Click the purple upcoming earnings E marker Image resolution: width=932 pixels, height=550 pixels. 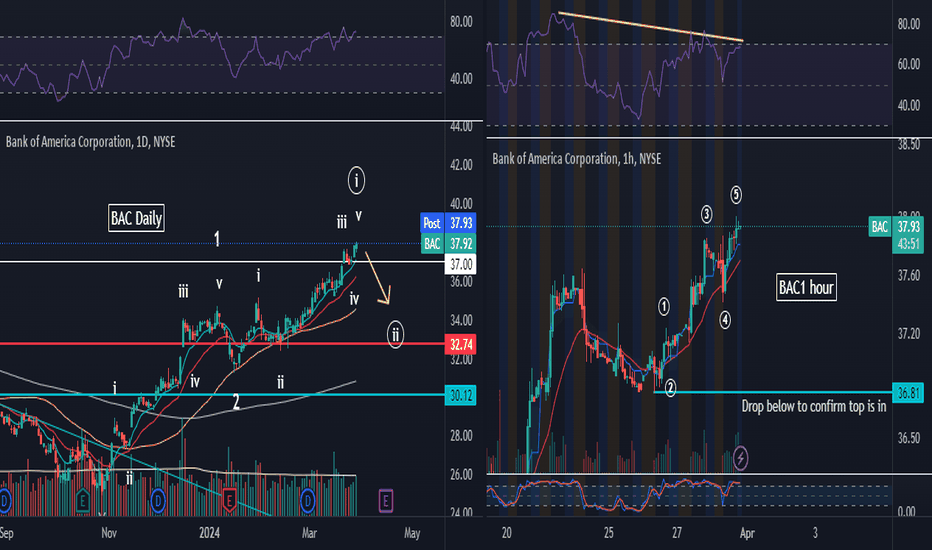point(385,501)
